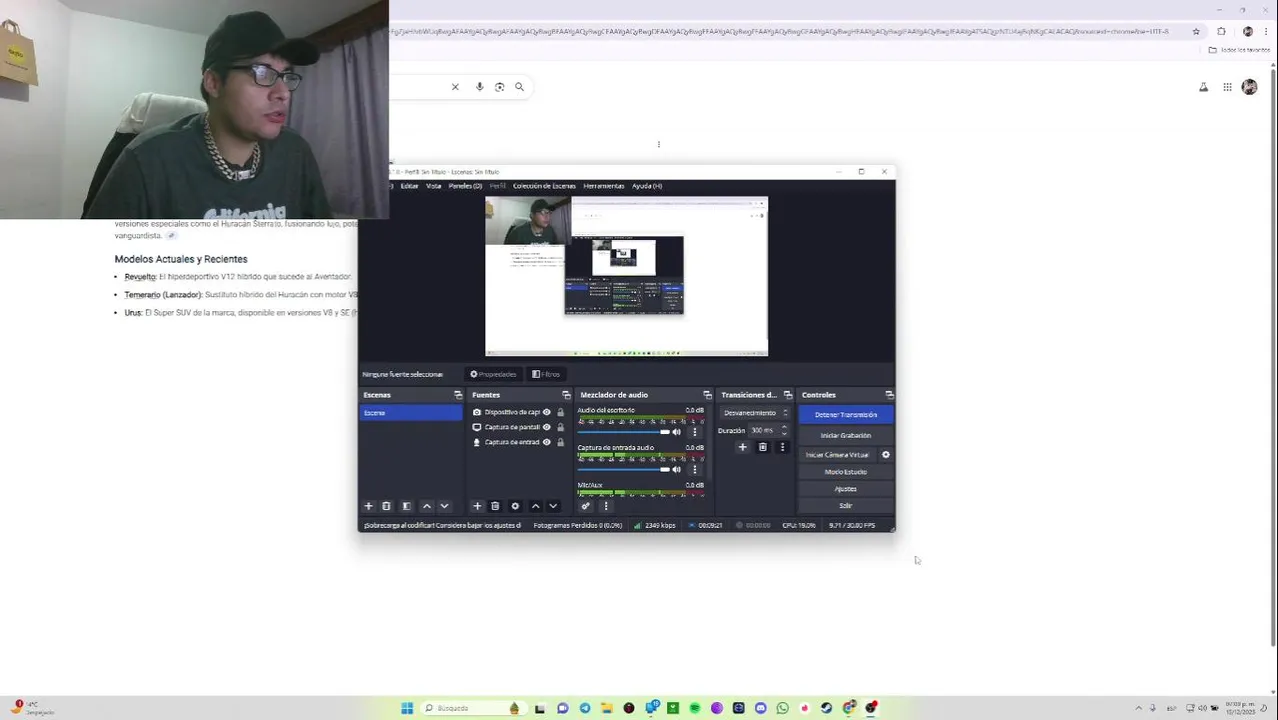The height and width of the screenshot is (720, 1278).
Task: Bookmark page with star icon
Action: tap(1196, 31)
